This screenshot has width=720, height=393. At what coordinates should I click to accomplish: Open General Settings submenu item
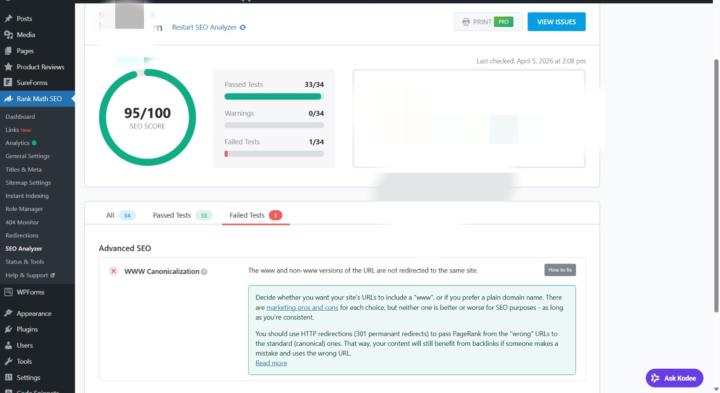28,156
